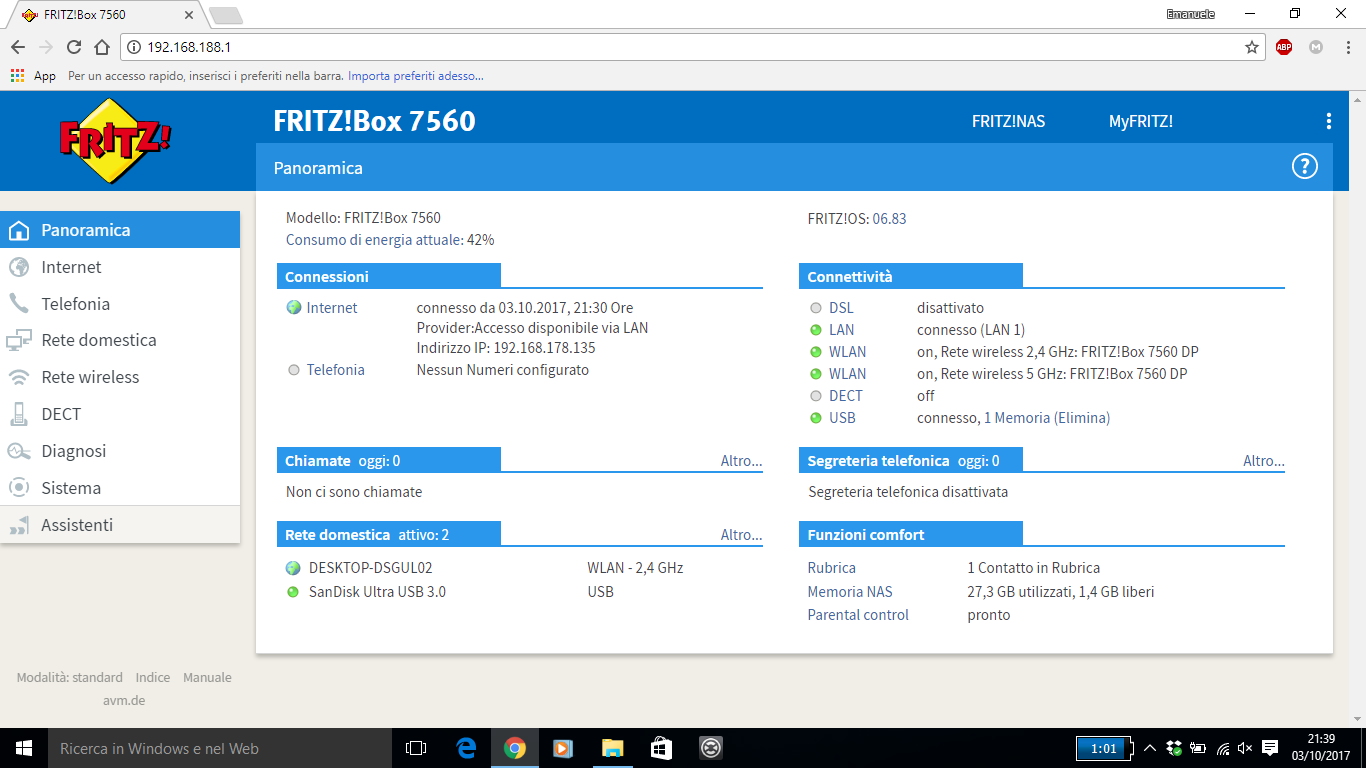Viewport: 1366px width, 768px height.
Task: Click Altro link in Segreteria telefonica
Action: pos(1264,461)
